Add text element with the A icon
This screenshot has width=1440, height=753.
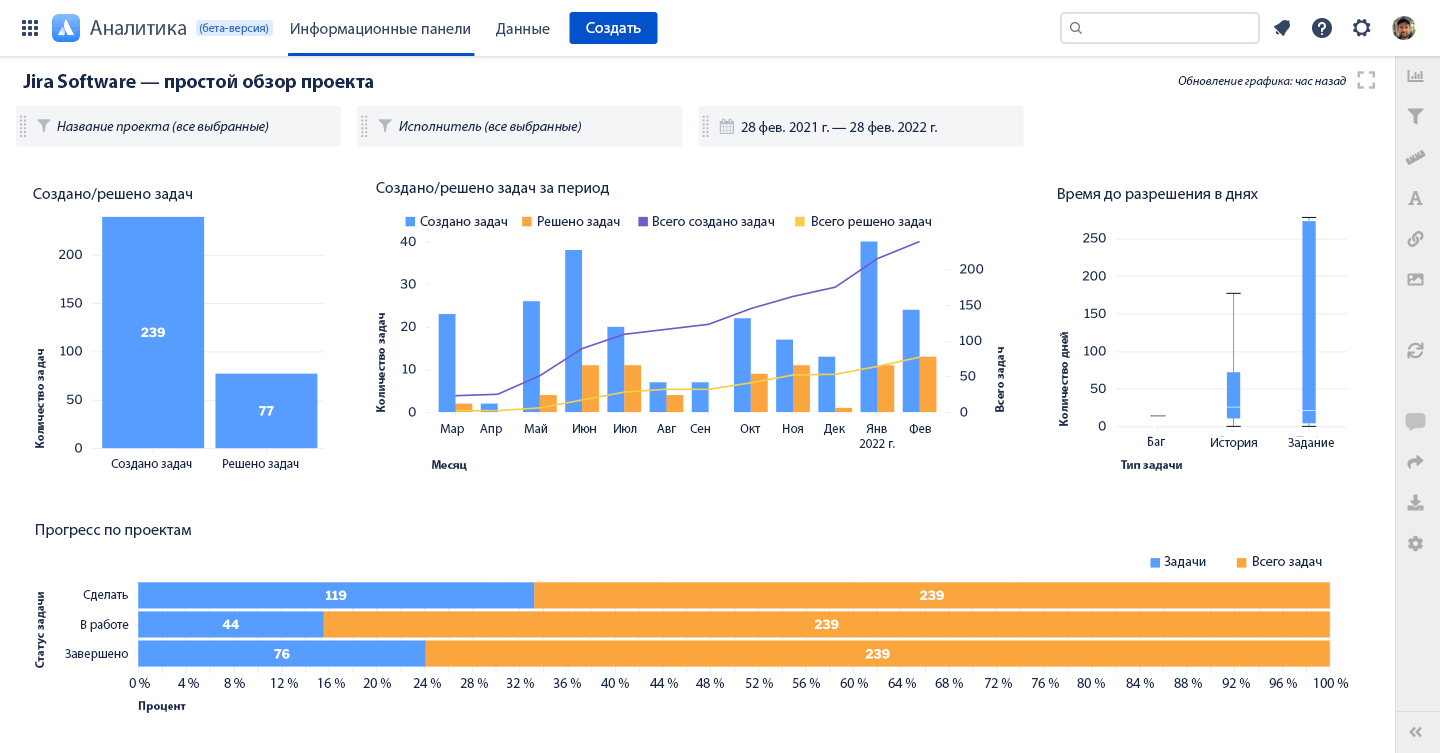[1415, 198]
